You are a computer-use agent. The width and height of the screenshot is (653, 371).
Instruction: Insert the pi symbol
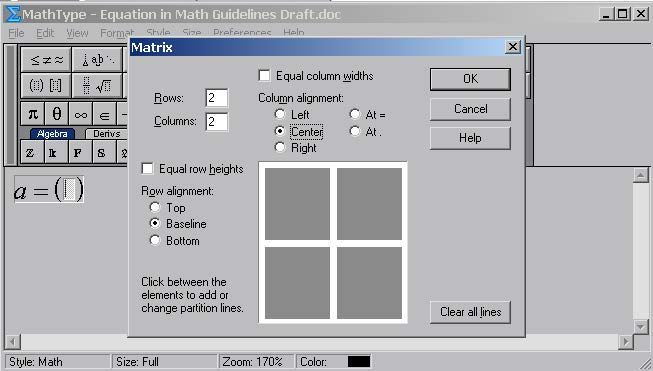32,114
